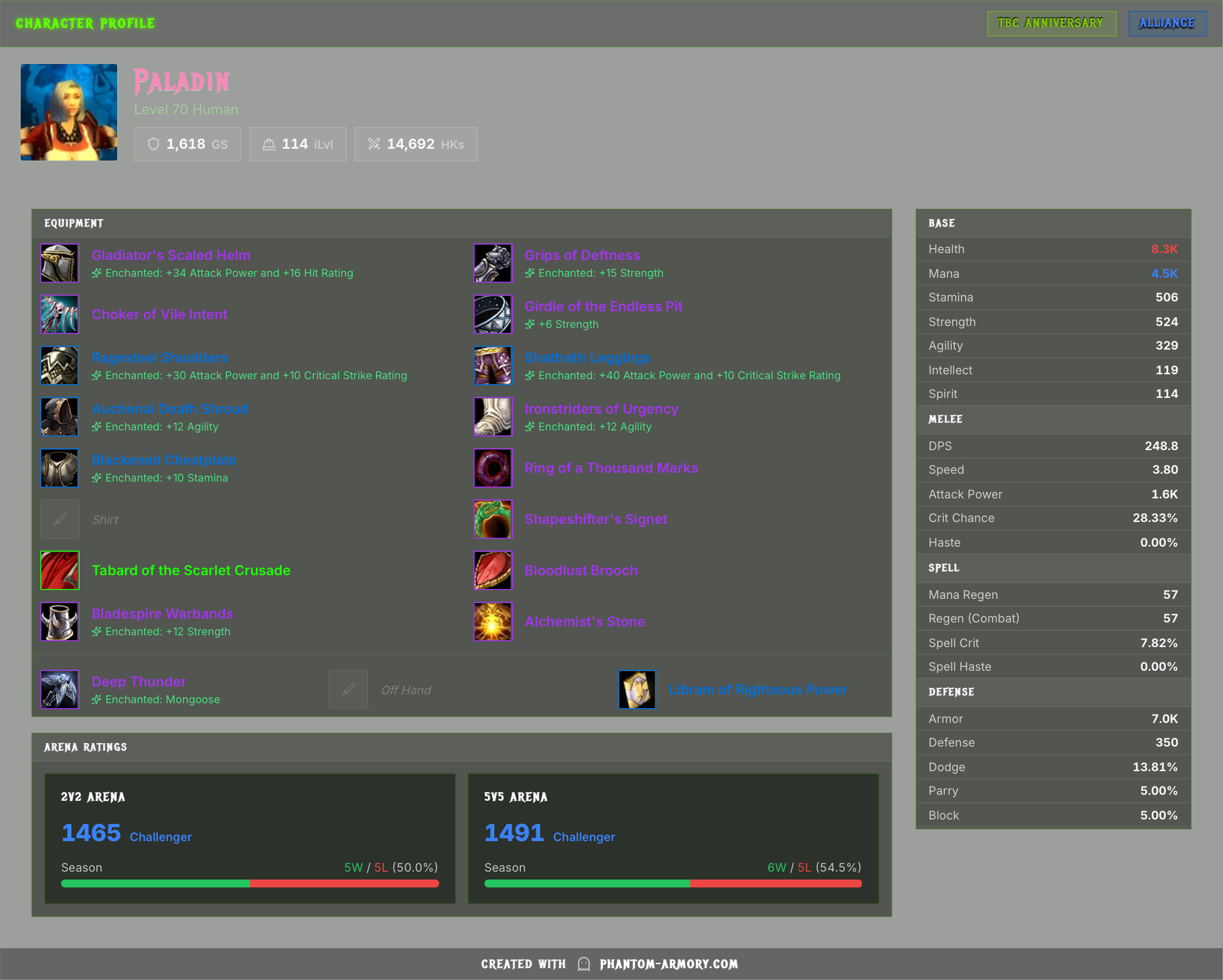1223x980 pixels.
Task: Open the Alchemist's Stone item link
Action: pos(585,621)
